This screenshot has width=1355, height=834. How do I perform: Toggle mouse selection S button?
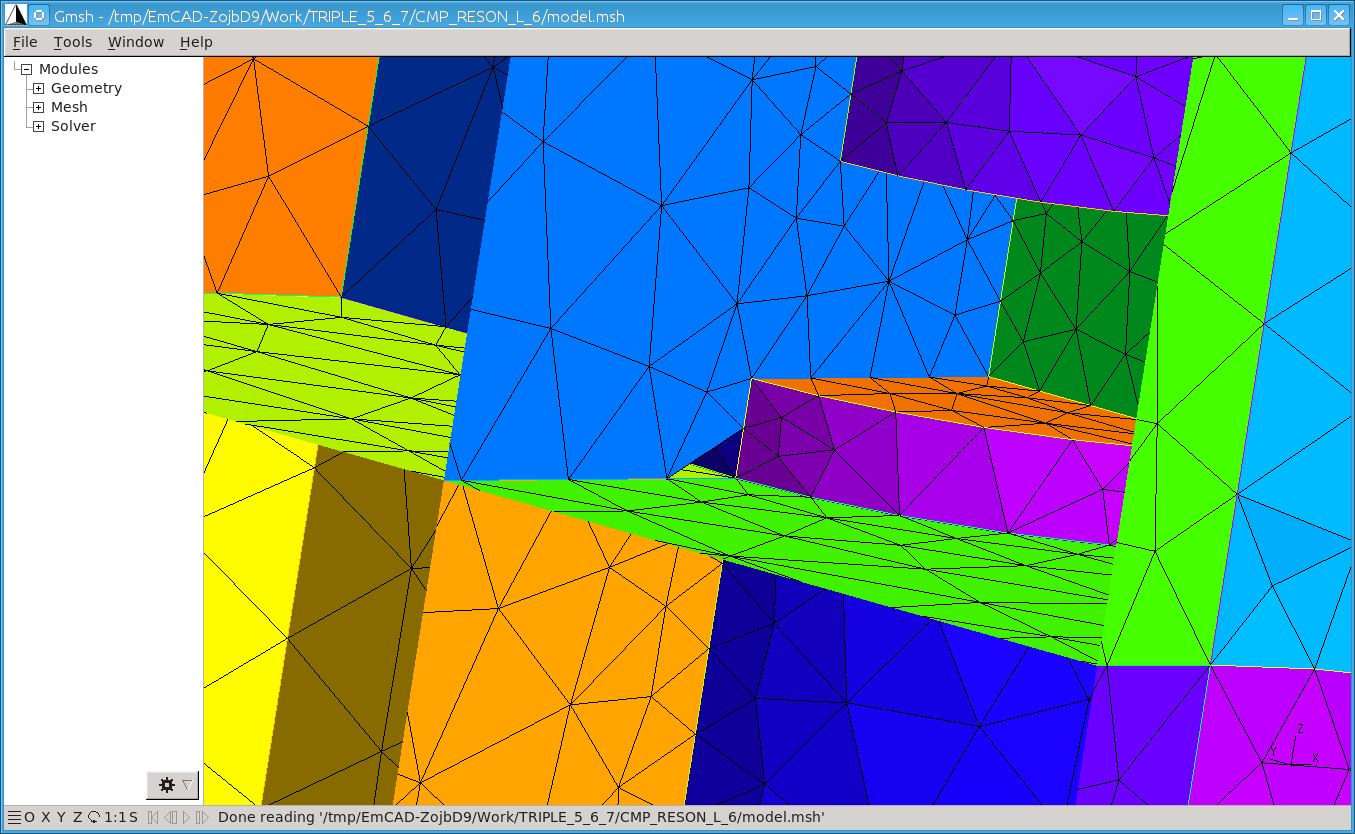[133, 817]
